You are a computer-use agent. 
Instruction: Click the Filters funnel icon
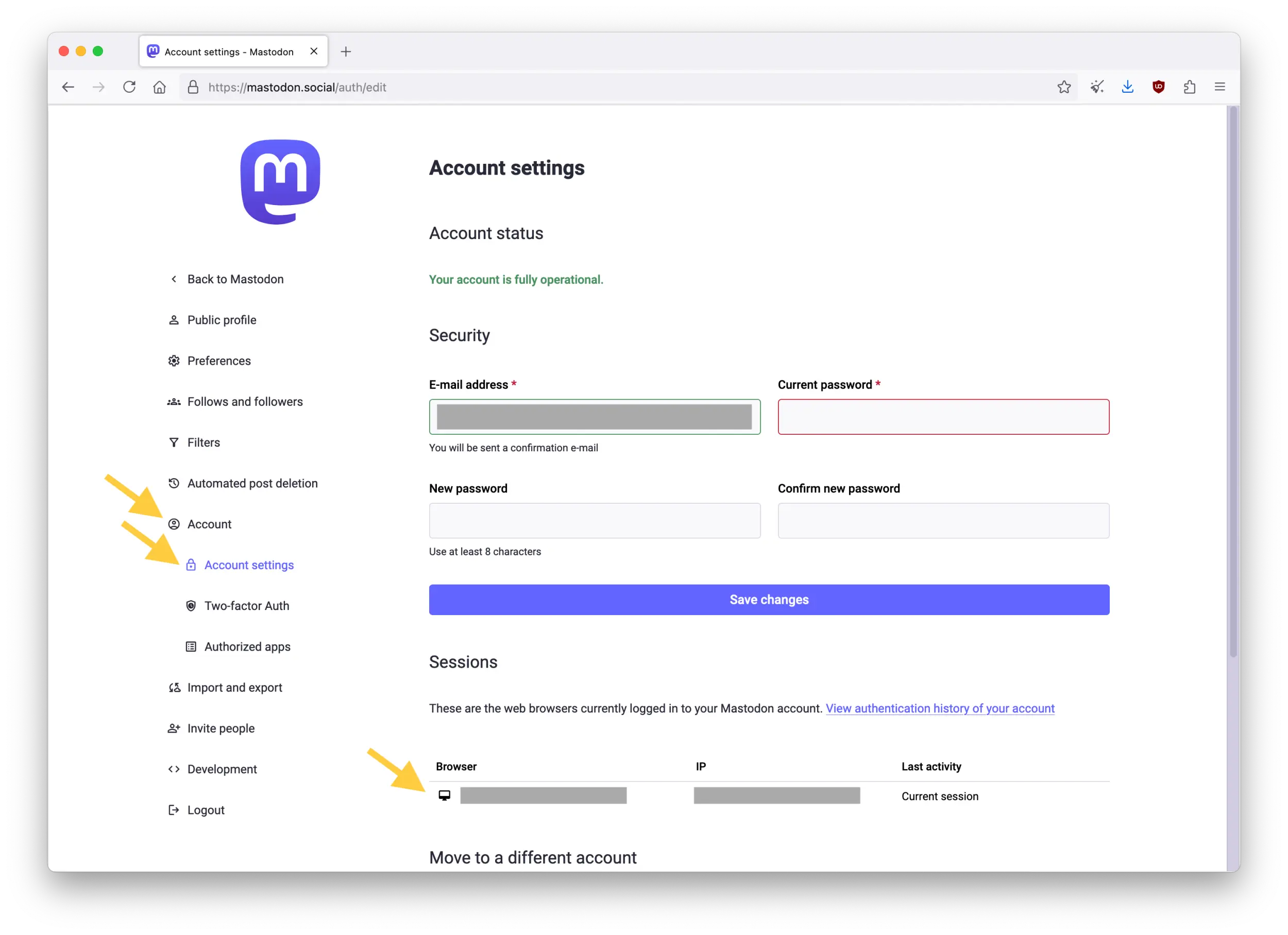point(174,442)
